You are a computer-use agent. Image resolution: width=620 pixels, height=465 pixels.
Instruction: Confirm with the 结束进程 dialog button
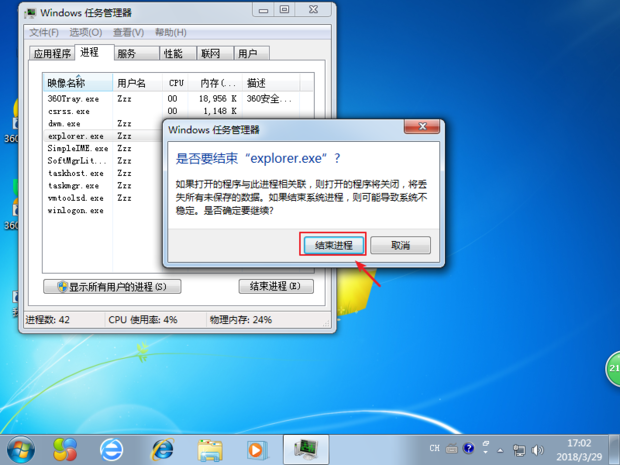333,245
